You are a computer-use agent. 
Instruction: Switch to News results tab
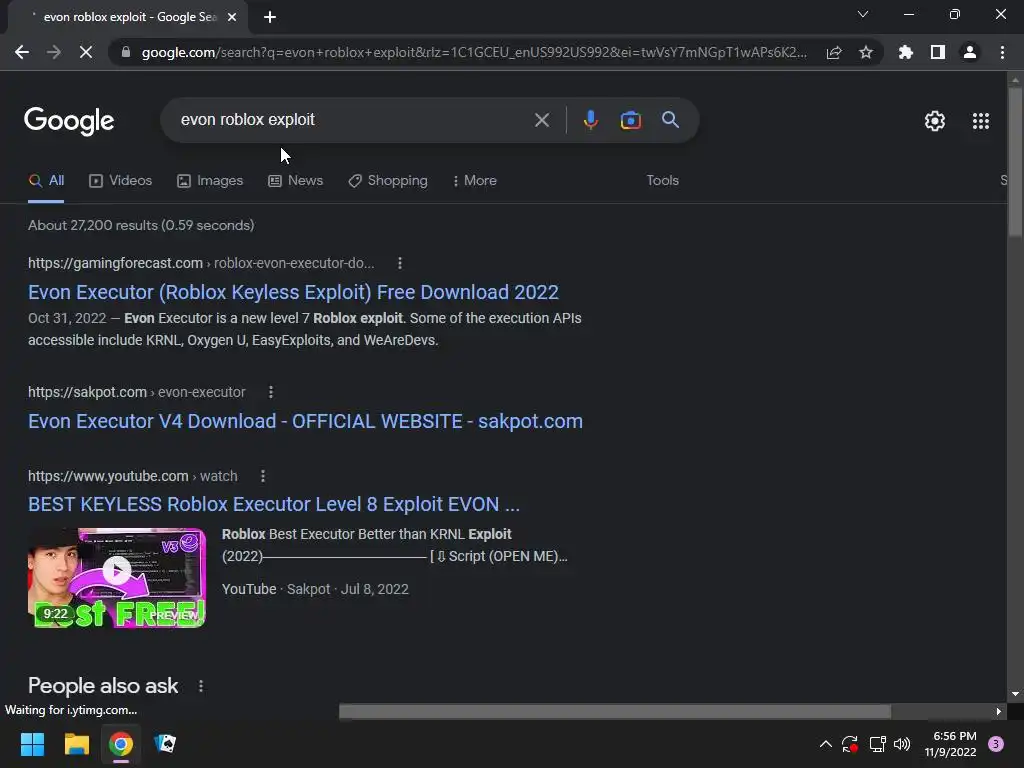point(295,181)
